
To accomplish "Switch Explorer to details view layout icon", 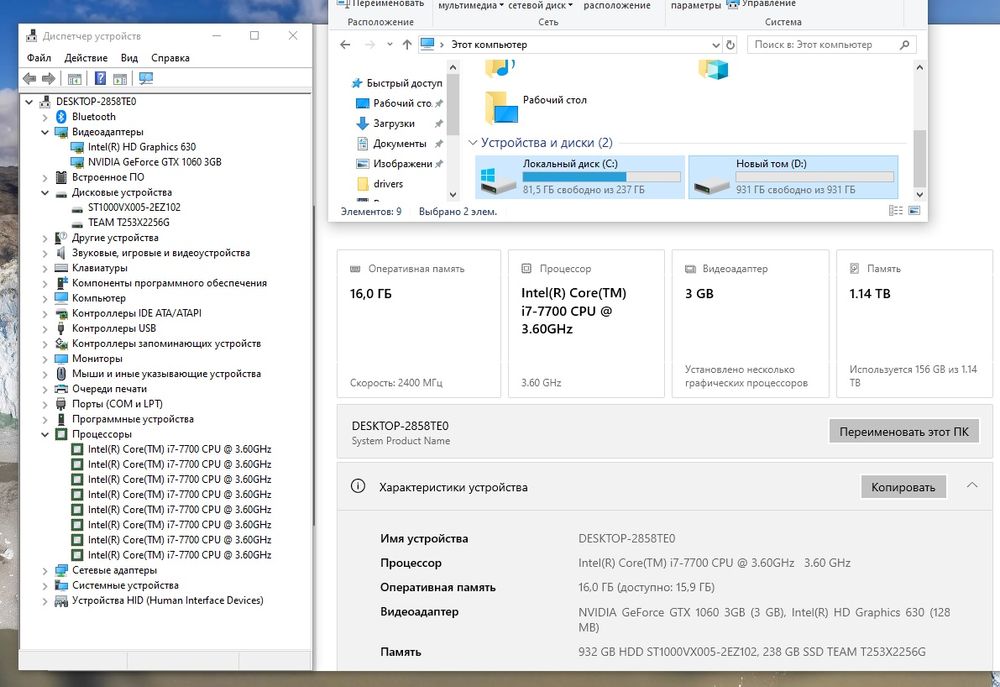I will pos(895,211).
